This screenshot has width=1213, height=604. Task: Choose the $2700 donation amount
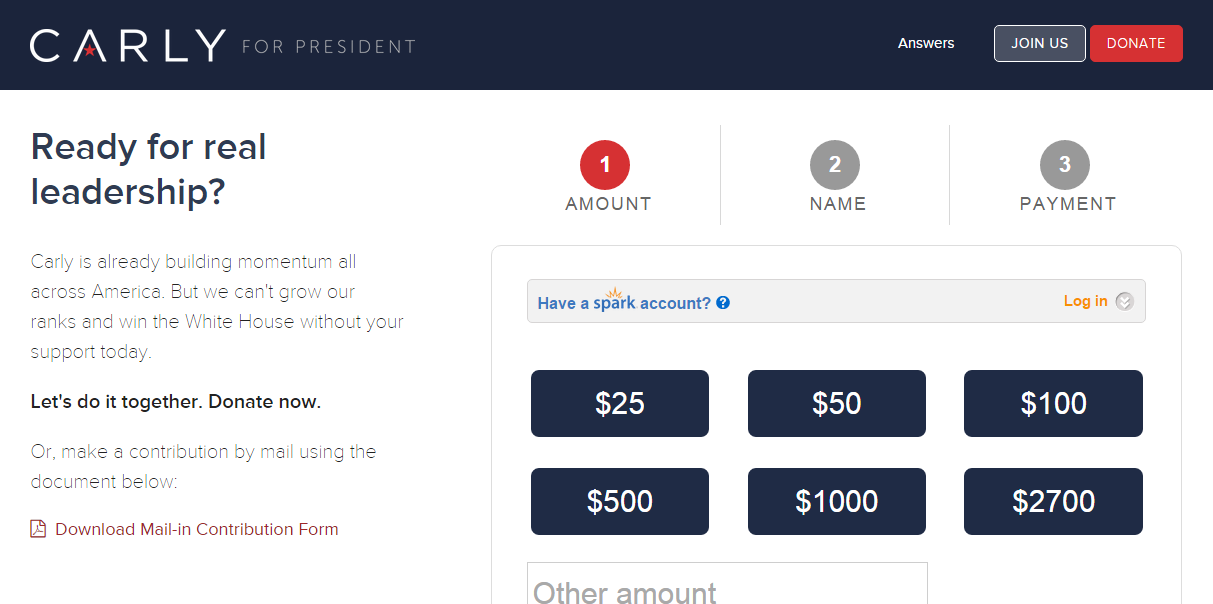pyautogui.click(x=1053, y=501)
